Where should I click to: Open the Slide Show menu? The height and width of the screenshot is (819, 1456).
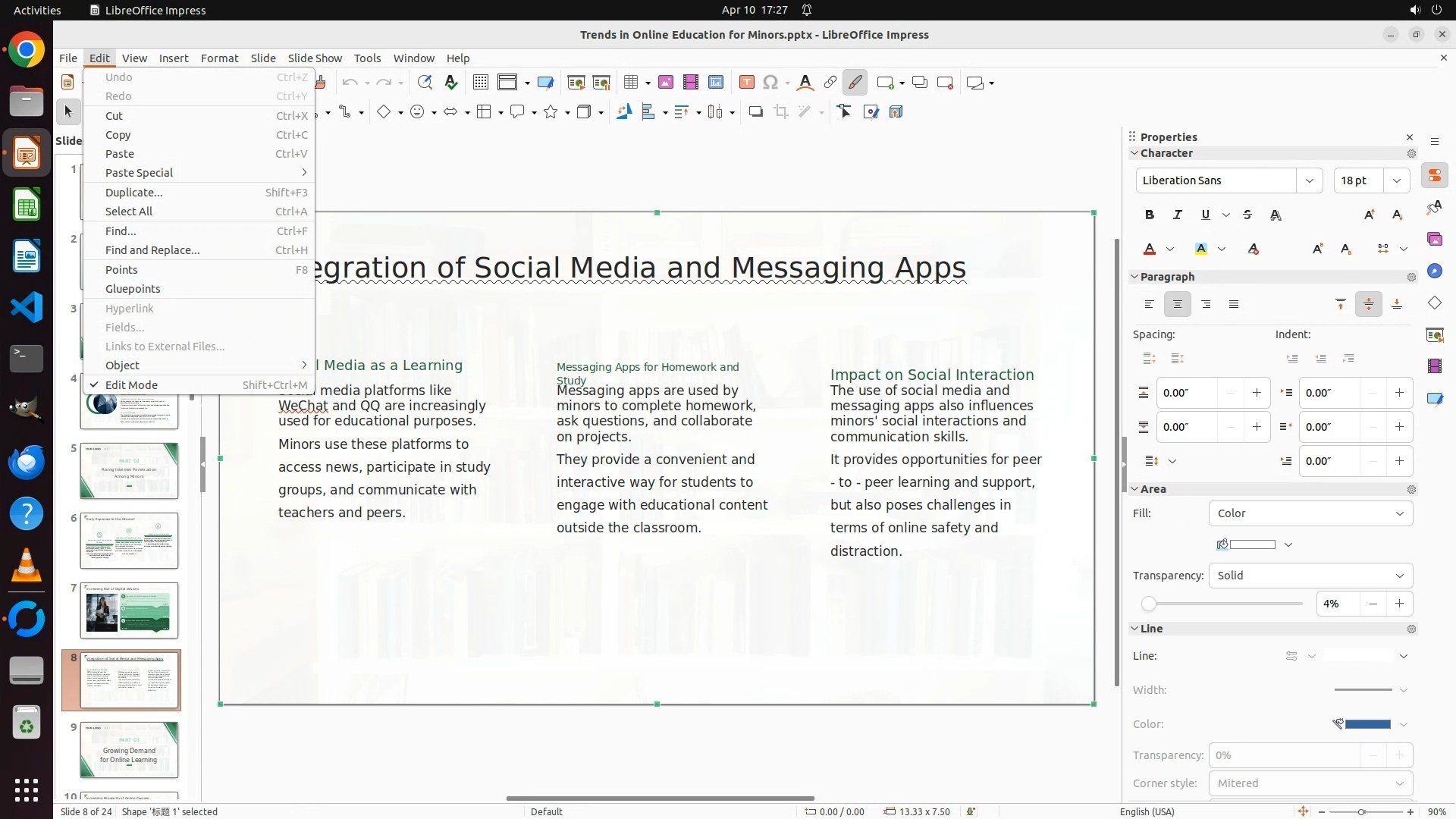coord(315,58)
